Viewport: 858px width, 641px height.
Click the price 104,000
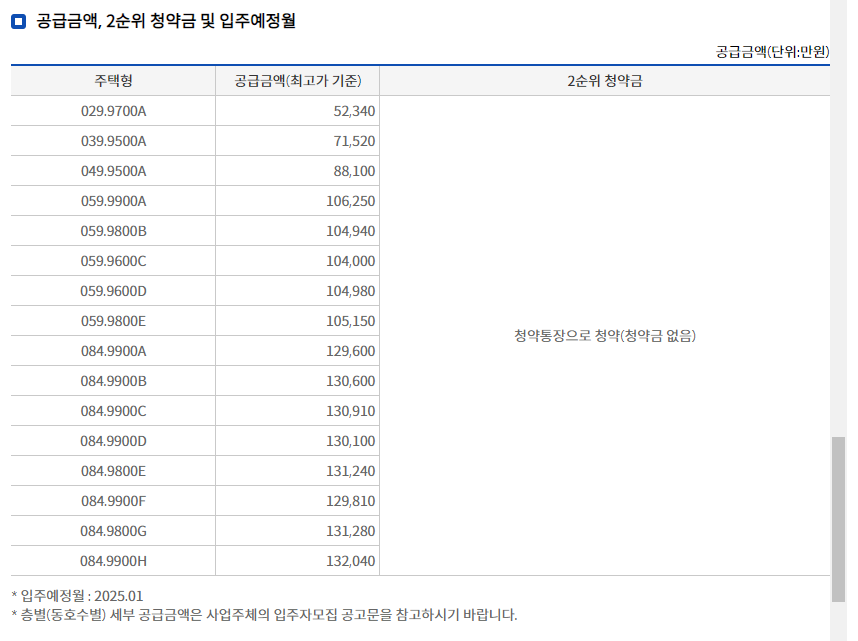tap(351, 261)
